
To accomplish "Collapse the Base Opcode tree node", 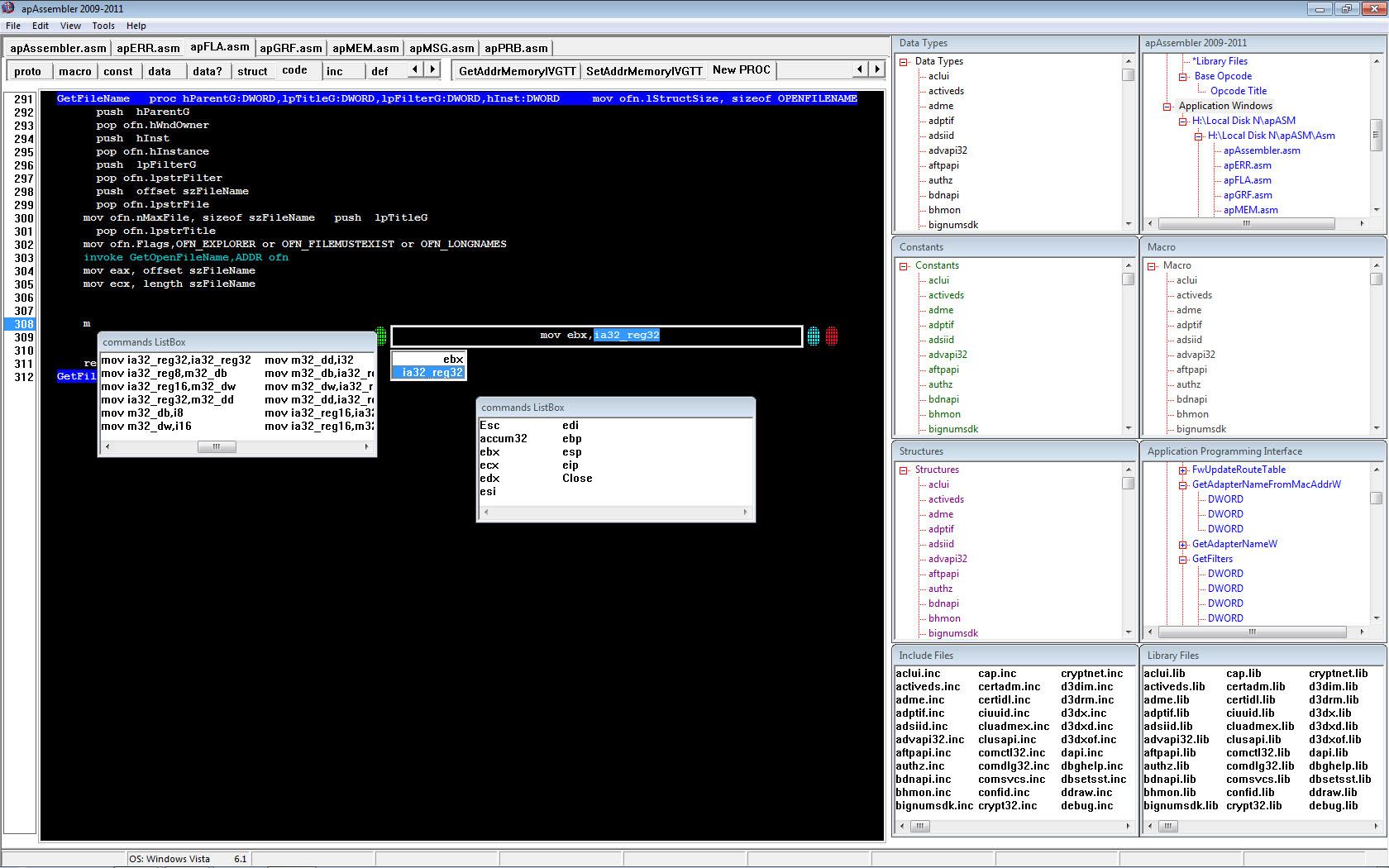I will click(1183, 77).
